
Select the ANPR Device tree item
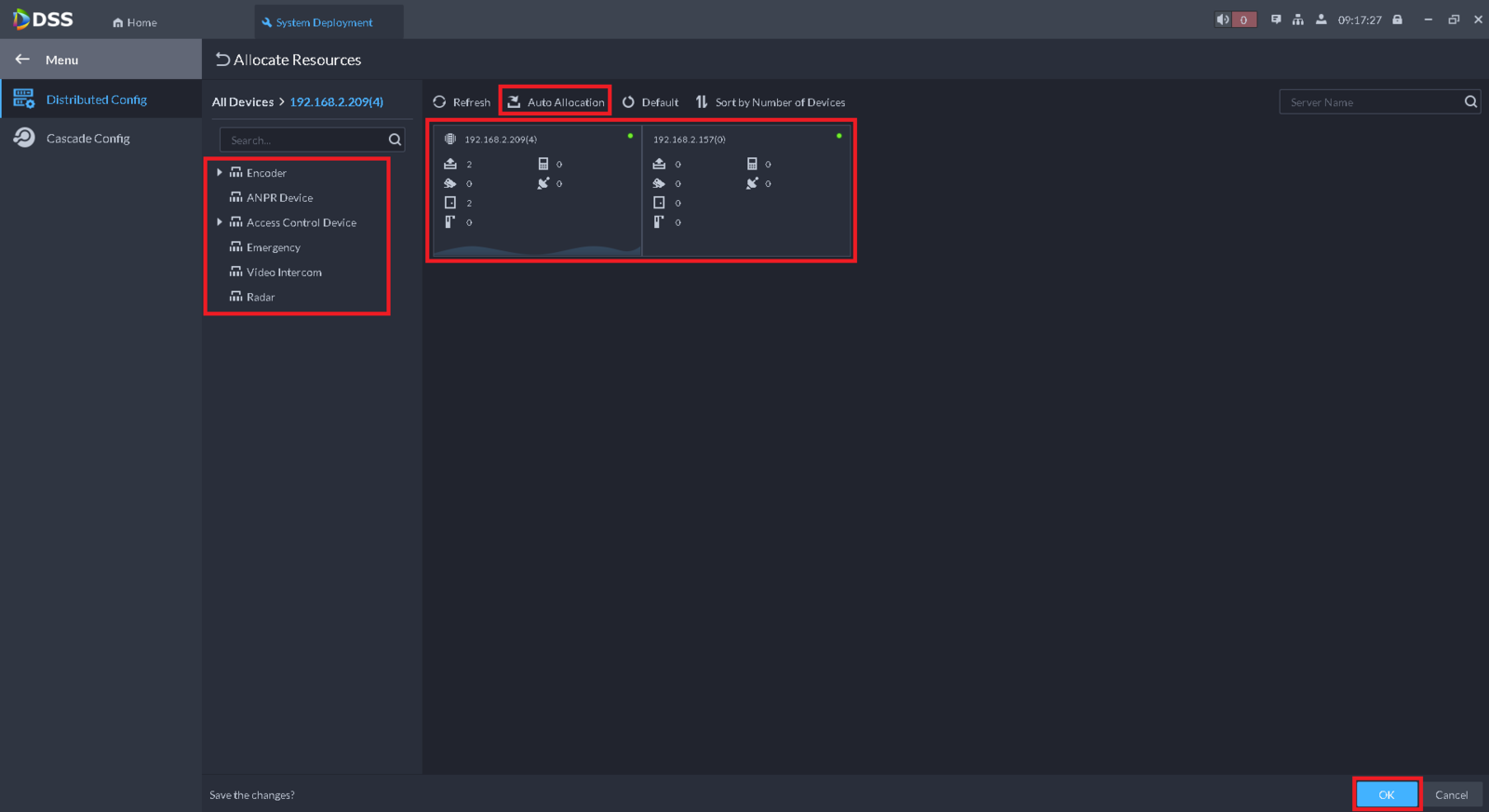click(279, 198)
